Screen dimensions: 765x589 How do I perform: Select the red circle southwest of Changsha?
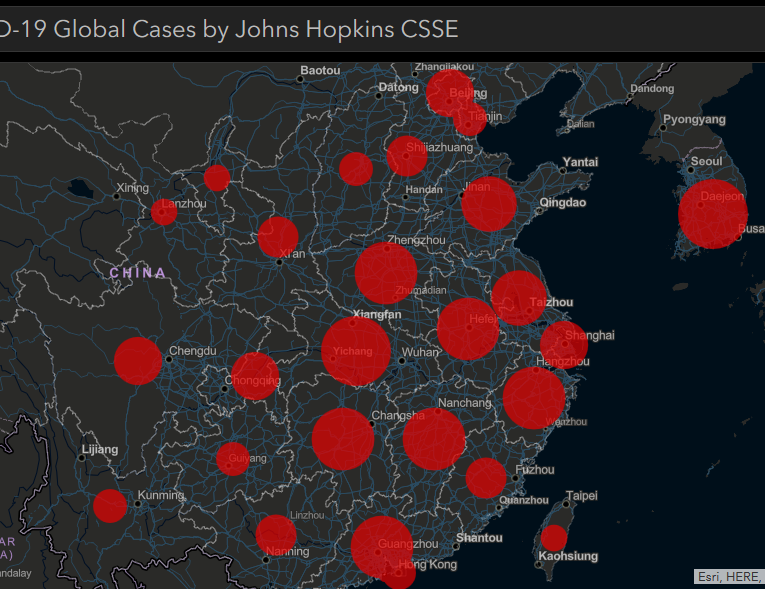(343, 439)
